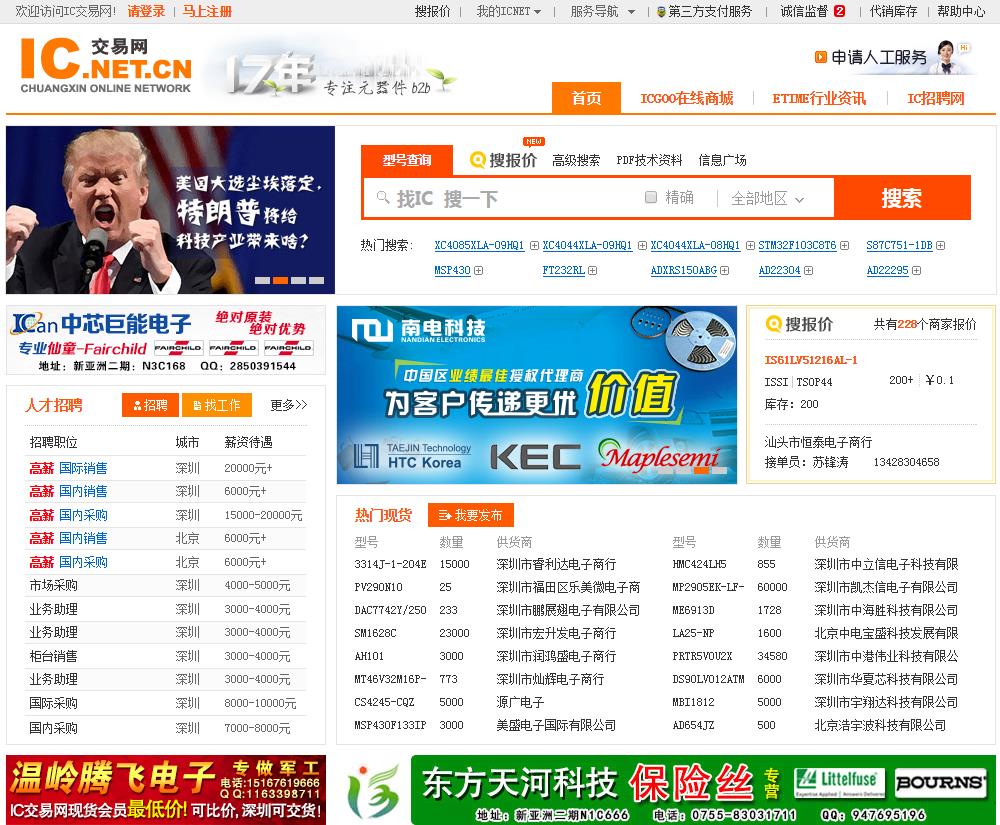
Task: Click the IS61LV51216AL-1 quote link
Action: (x=811, y=360)
